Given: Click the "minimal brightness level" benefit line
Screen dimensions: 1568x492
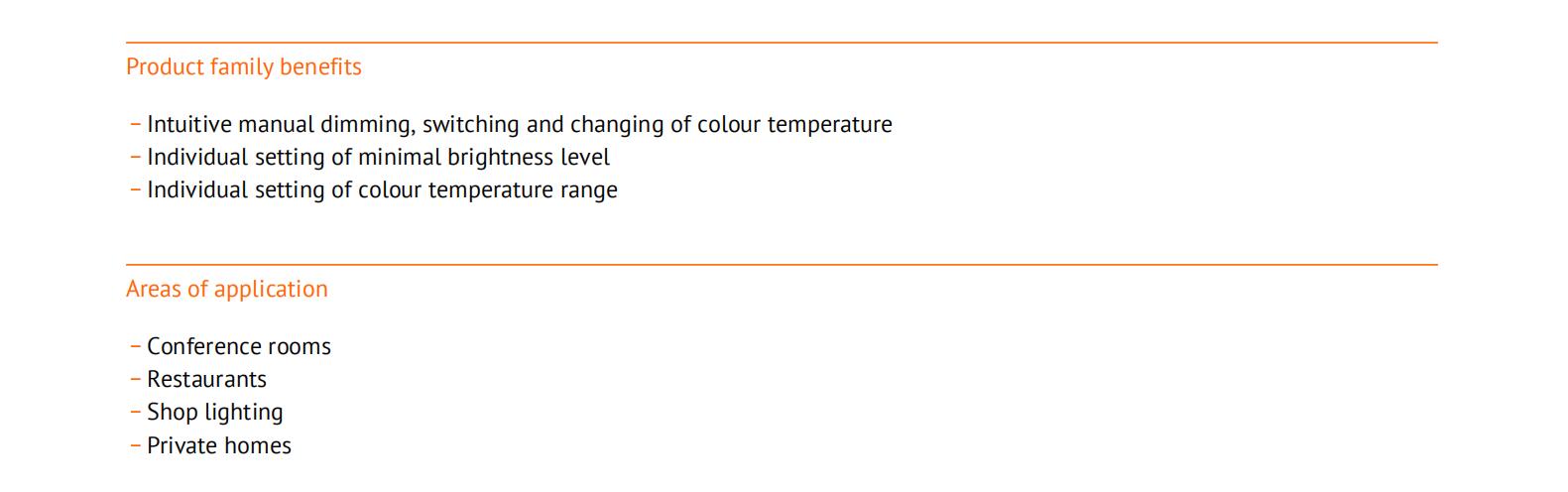Looking at the screenshot, I should [x=378, y=157].
